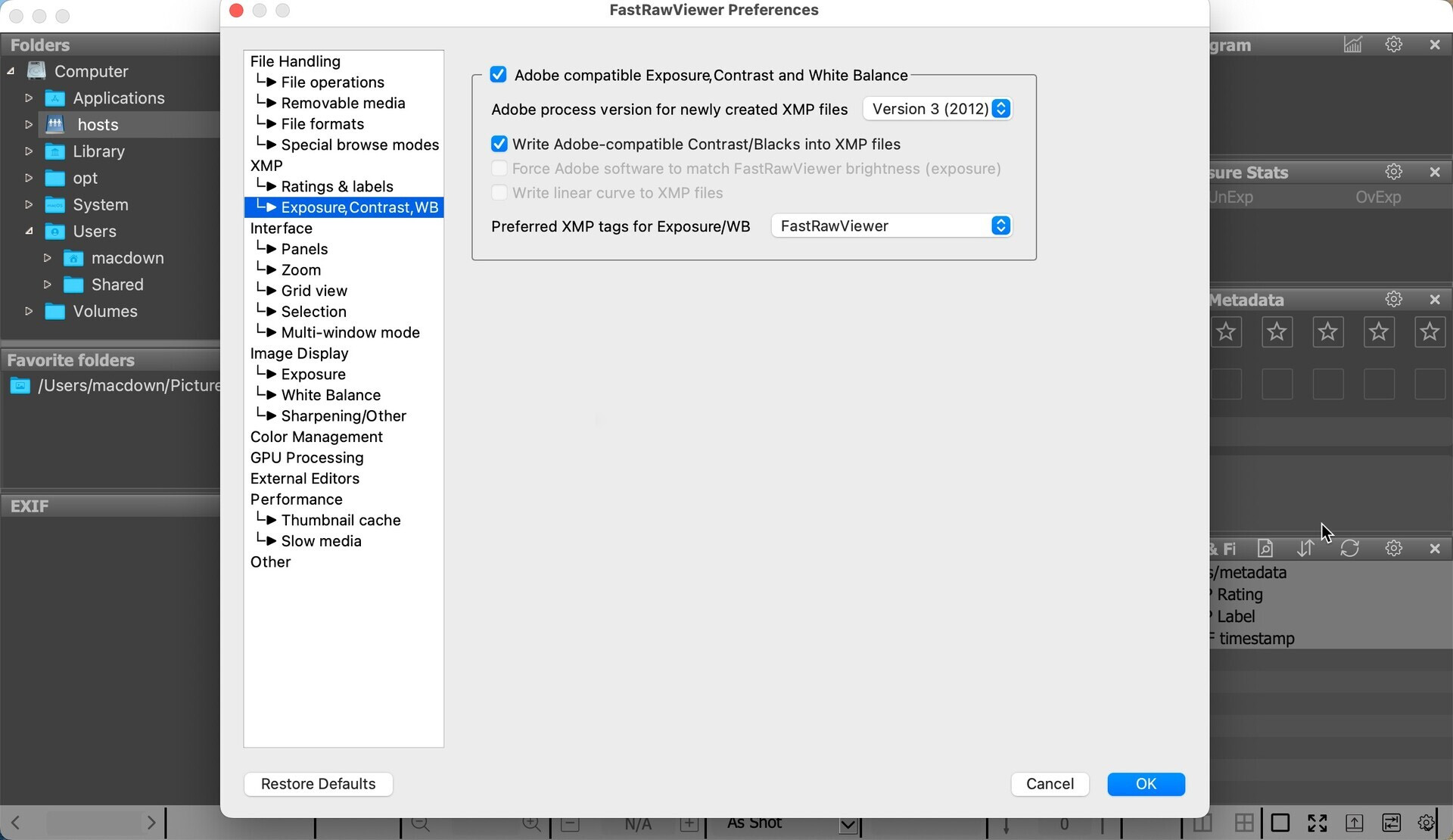Click the Metadata panel settings gear icon
Viewport: 1453px width, 840px height.
1393,300
